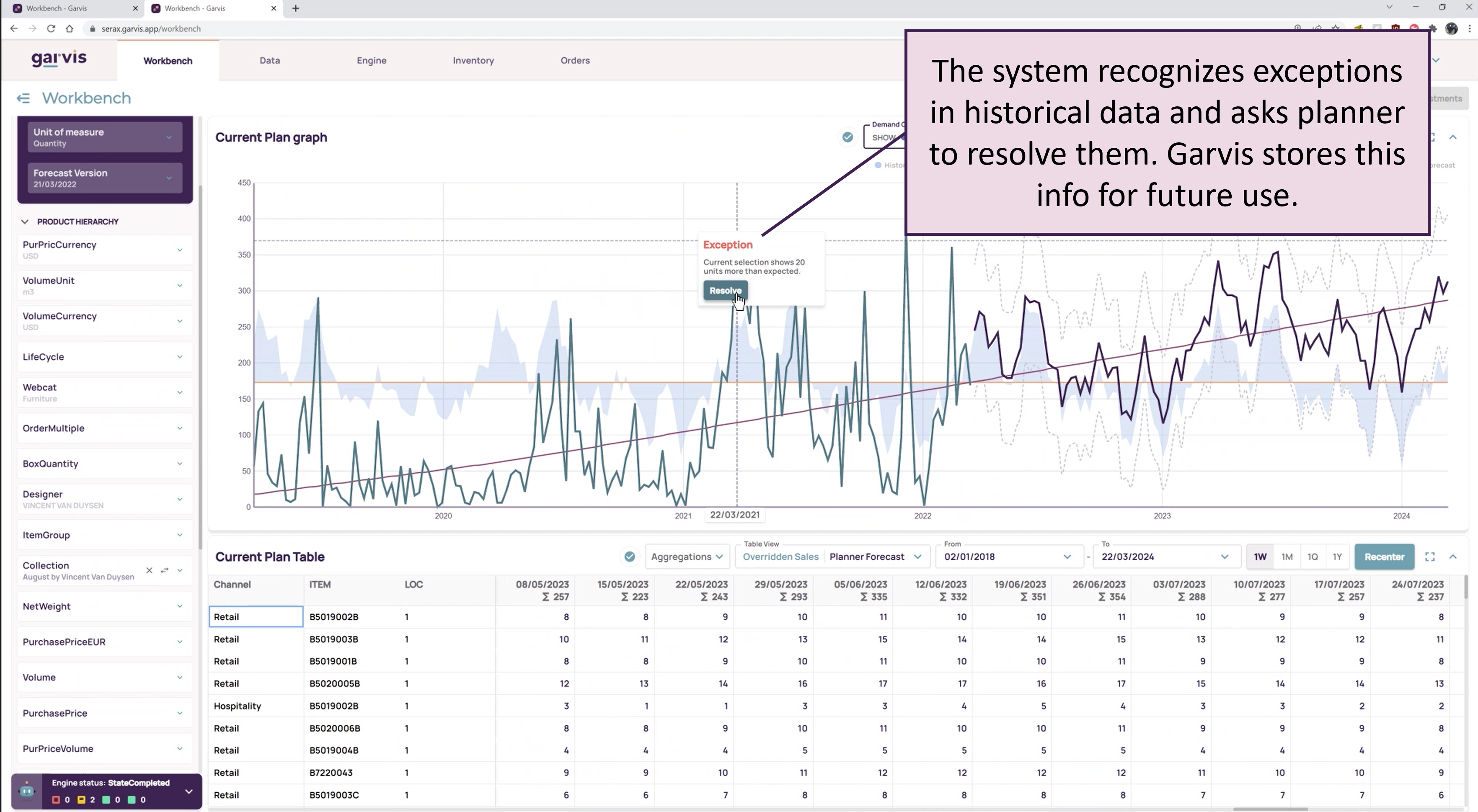Toggle the checkmark beside Aggregations
The height and width of the screenshot is (812, 1478).
[x=629, y=557]
